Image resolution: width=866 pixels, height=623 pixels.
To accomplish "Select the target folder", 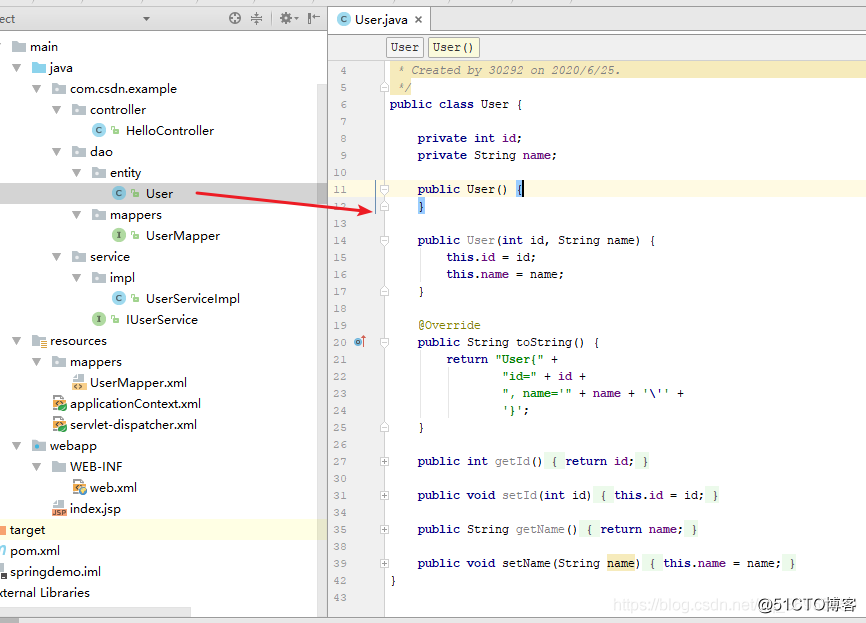I will [x=27, y=530].
